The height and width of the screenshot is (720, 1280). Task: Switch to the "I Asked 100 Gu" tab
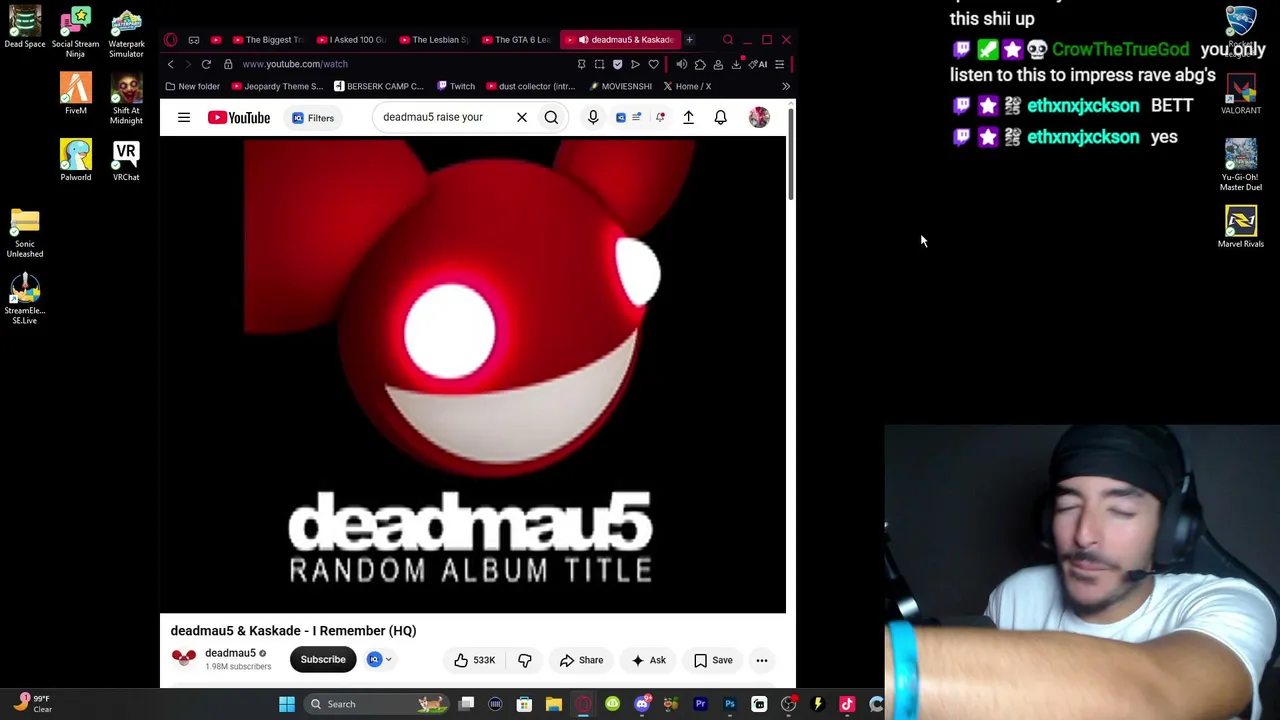351,40
